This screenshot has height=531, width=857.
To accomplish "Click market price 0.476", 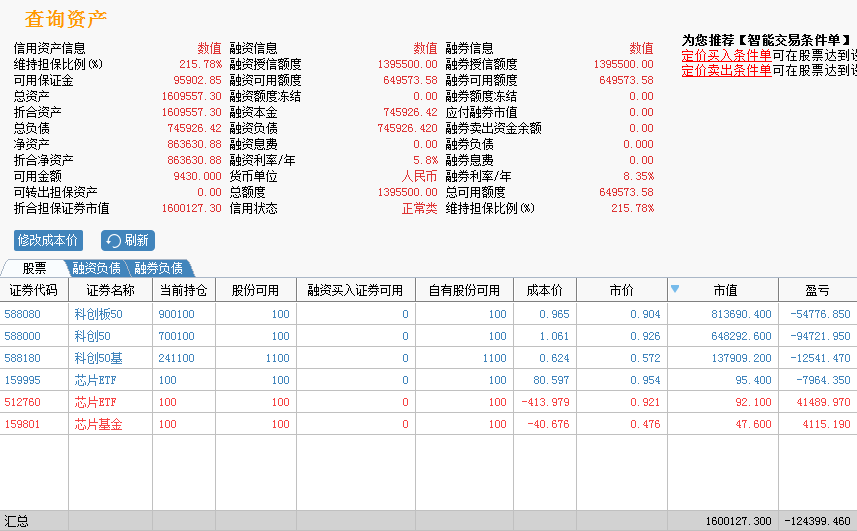I will [645, 424].
